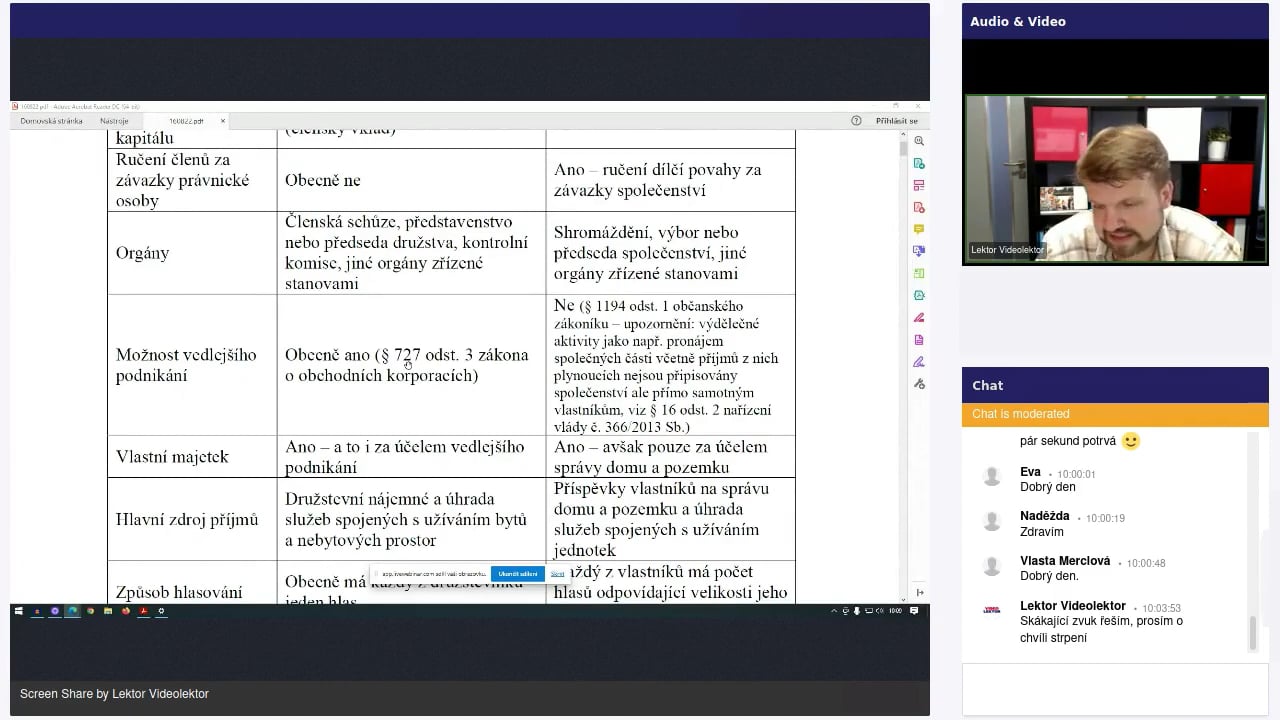Image resolution: width=1280 pixels, height=720 pixels.
Task: Click the 'Lektor Videolektor' video name label
Action: coord(1007,250)
